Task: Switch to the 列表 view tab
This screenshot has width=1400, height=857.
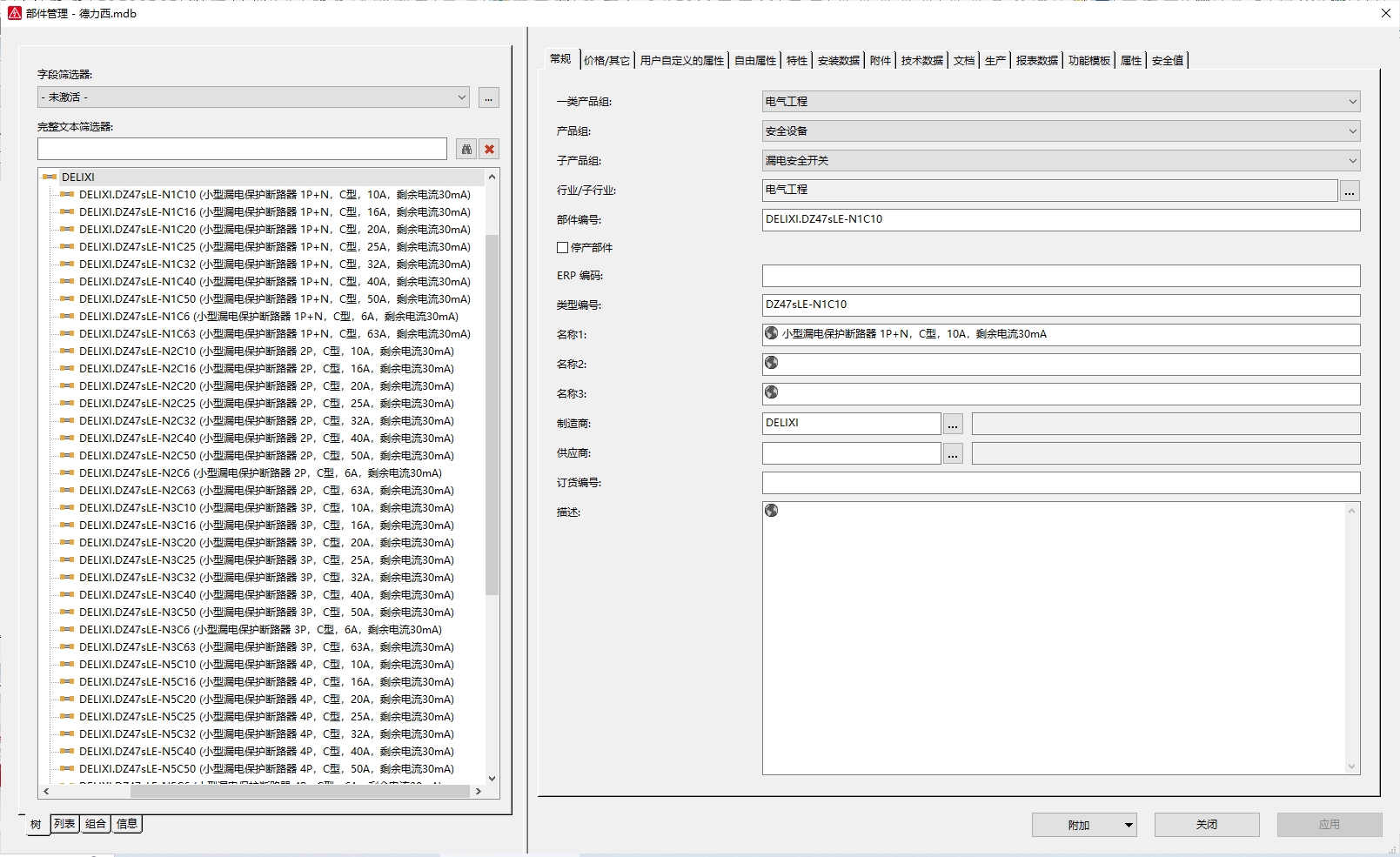Action: pos(64,824)
